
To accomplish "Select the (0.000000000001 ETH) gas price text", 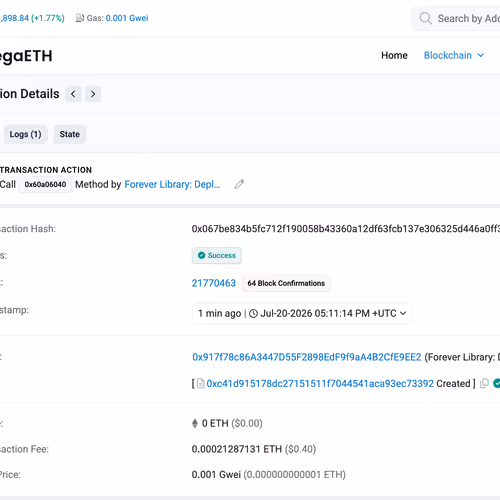I will [295, 474].
